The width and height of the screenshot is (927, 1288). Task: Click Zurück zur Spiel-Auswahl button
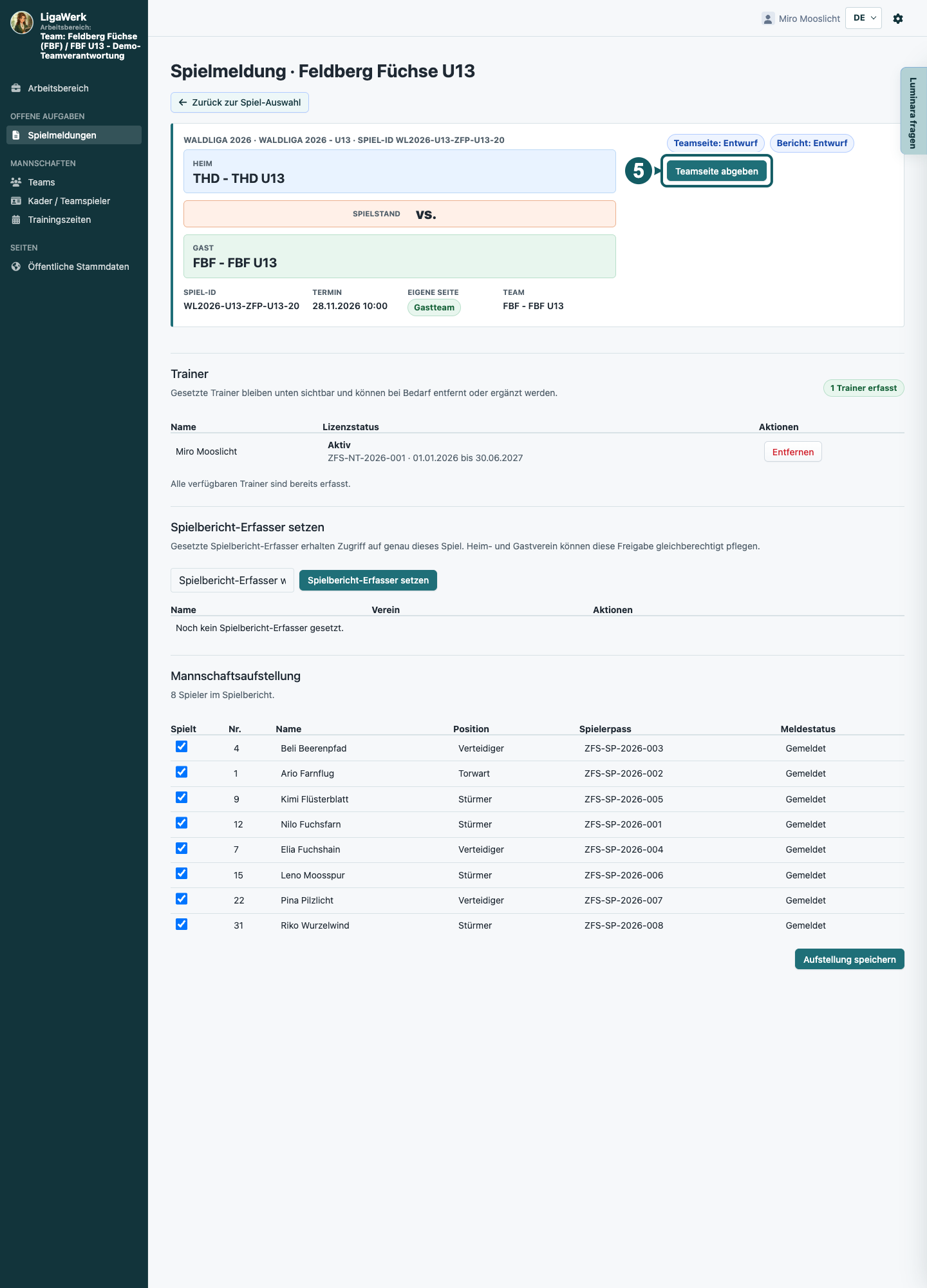click(x=239, y=102)
